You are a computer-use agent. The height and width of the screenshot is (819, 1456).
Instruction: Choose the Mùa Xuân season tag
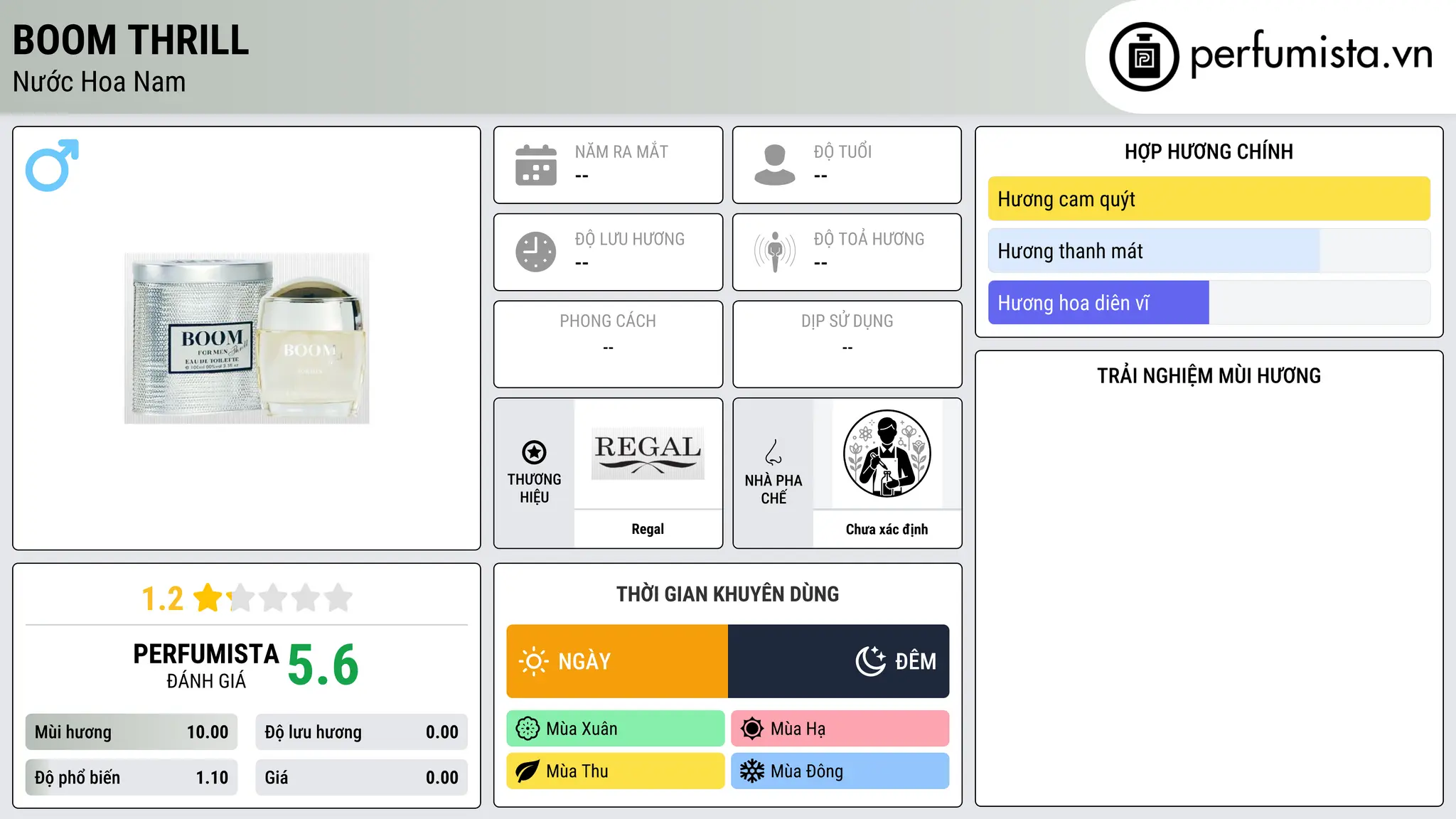(x=616, y=729)
